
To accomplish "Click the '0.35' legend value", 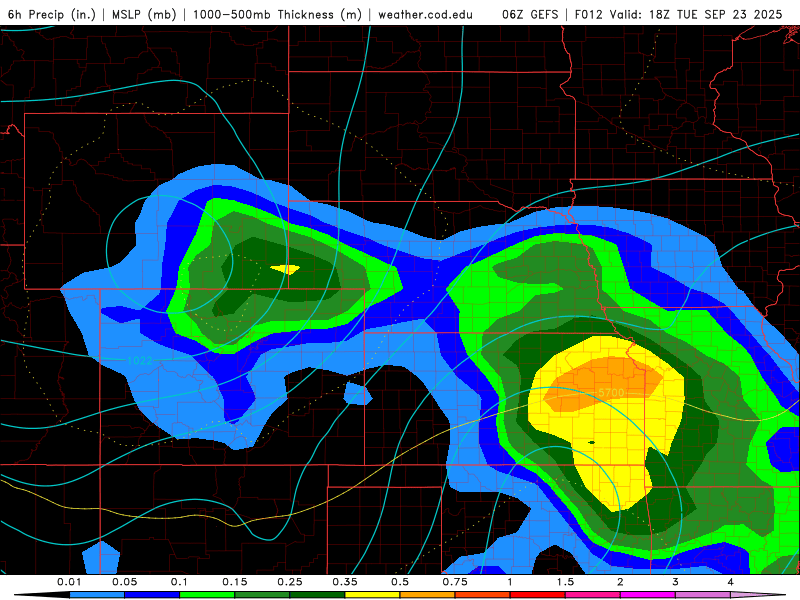I will [x=345, y=582].
